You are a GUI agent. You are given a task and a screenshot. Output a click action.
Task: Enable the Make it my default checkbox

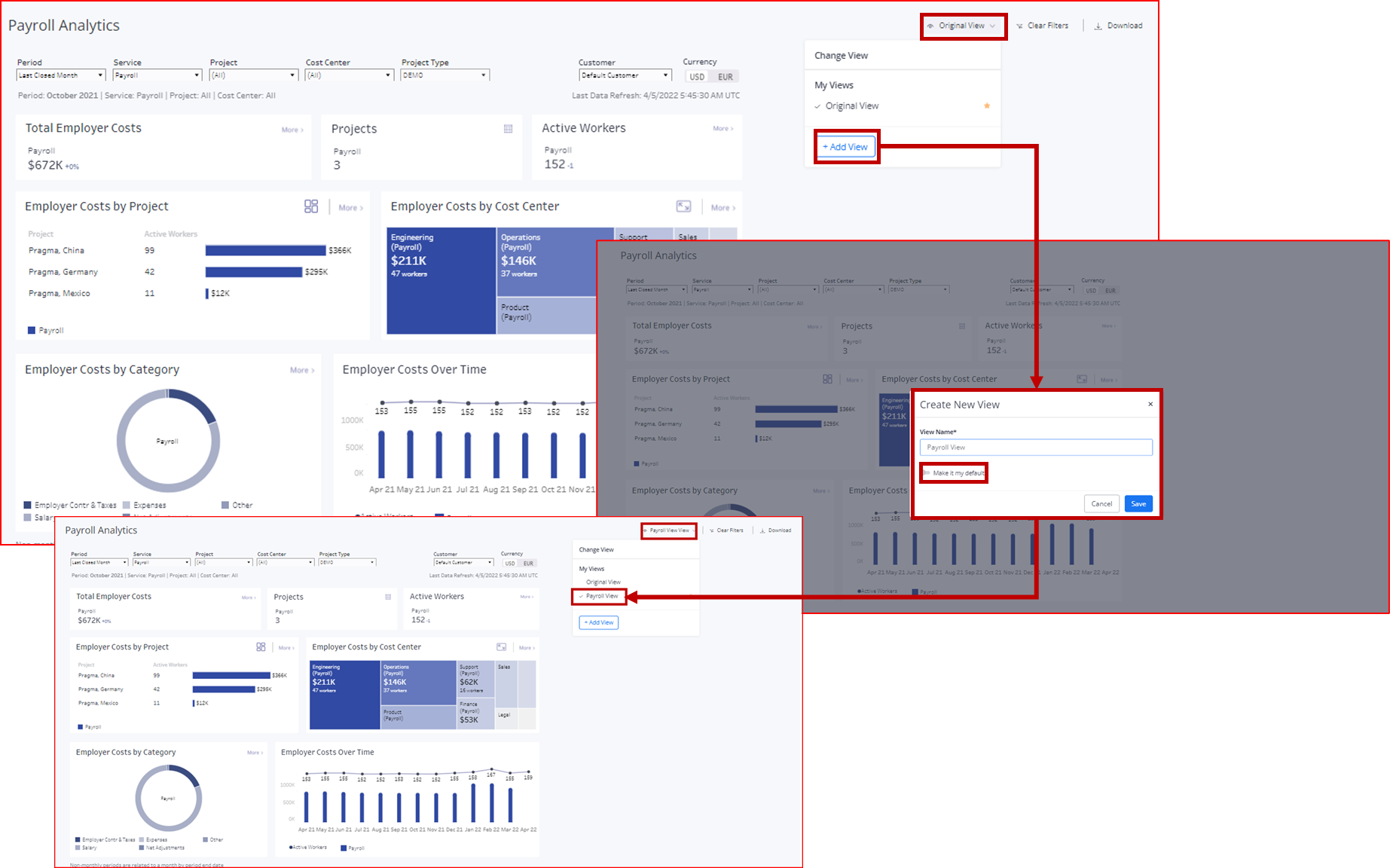tap(925, 472)
